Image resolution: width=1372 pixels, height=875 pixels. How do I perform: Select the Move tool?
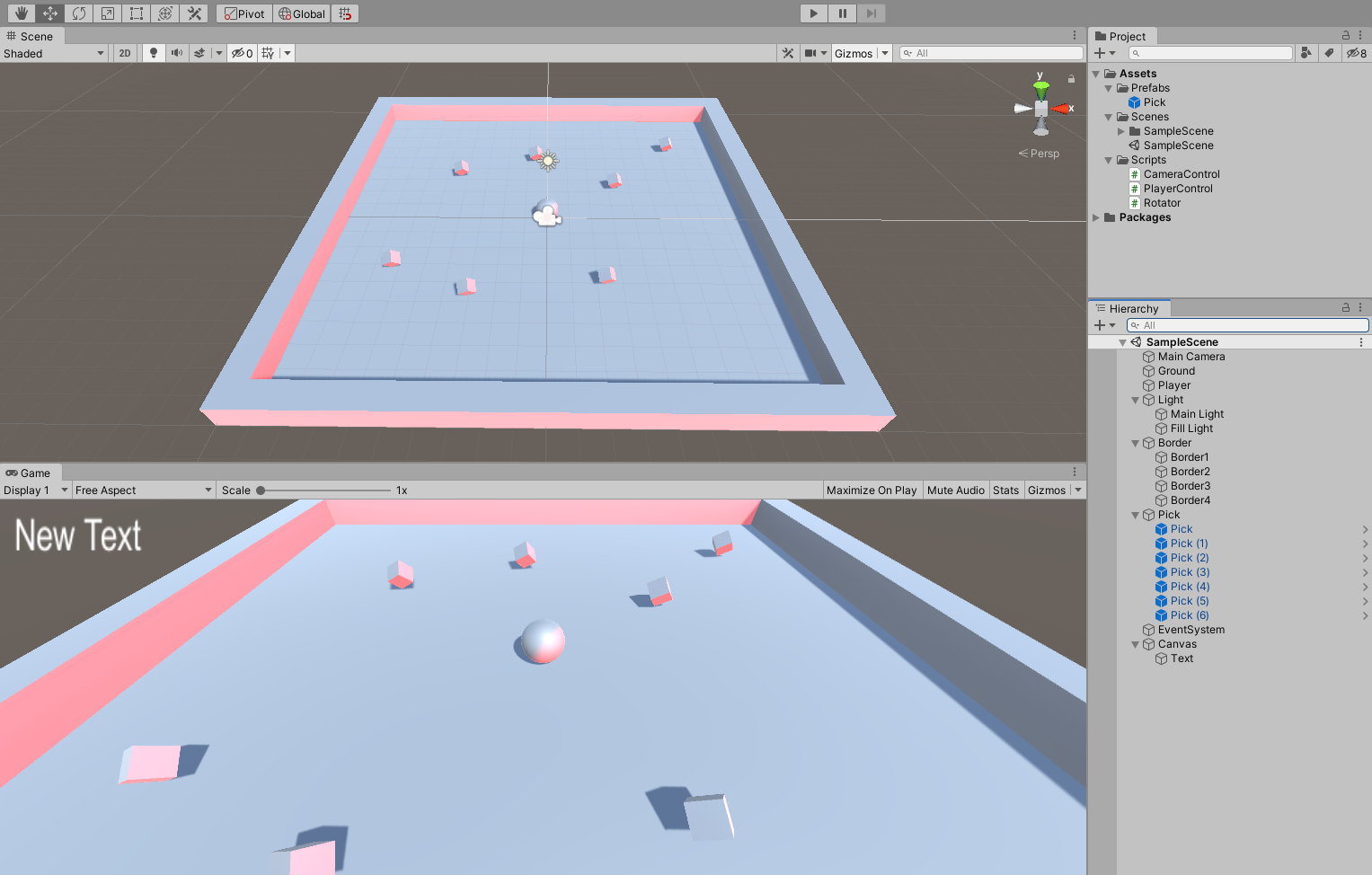49,13
